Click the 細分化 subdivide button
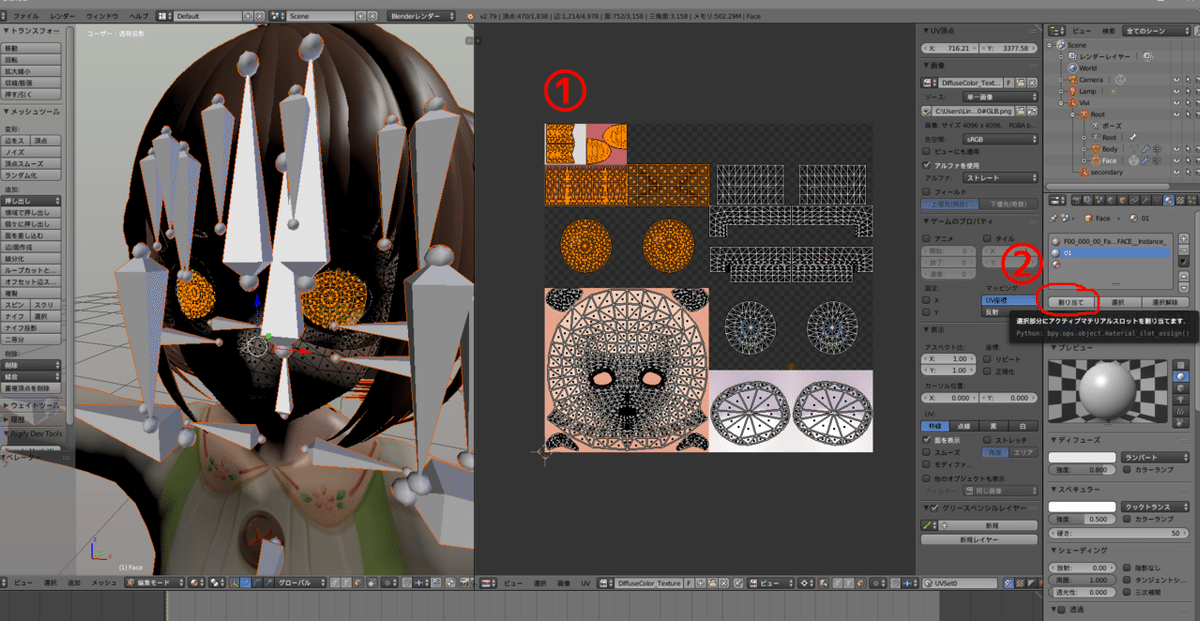 (x=32, y=258)
